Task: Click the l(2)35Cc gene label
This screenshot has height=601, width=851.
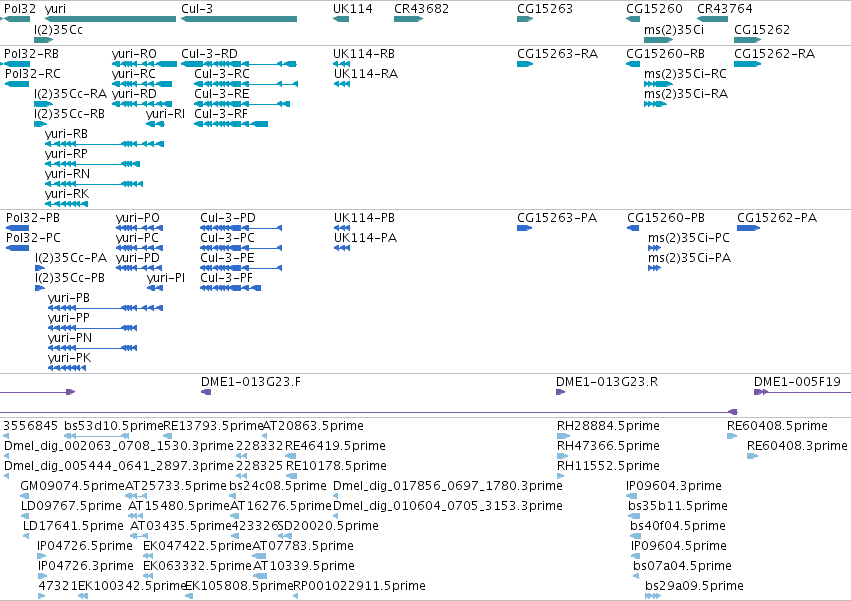Action: [58, 30]
